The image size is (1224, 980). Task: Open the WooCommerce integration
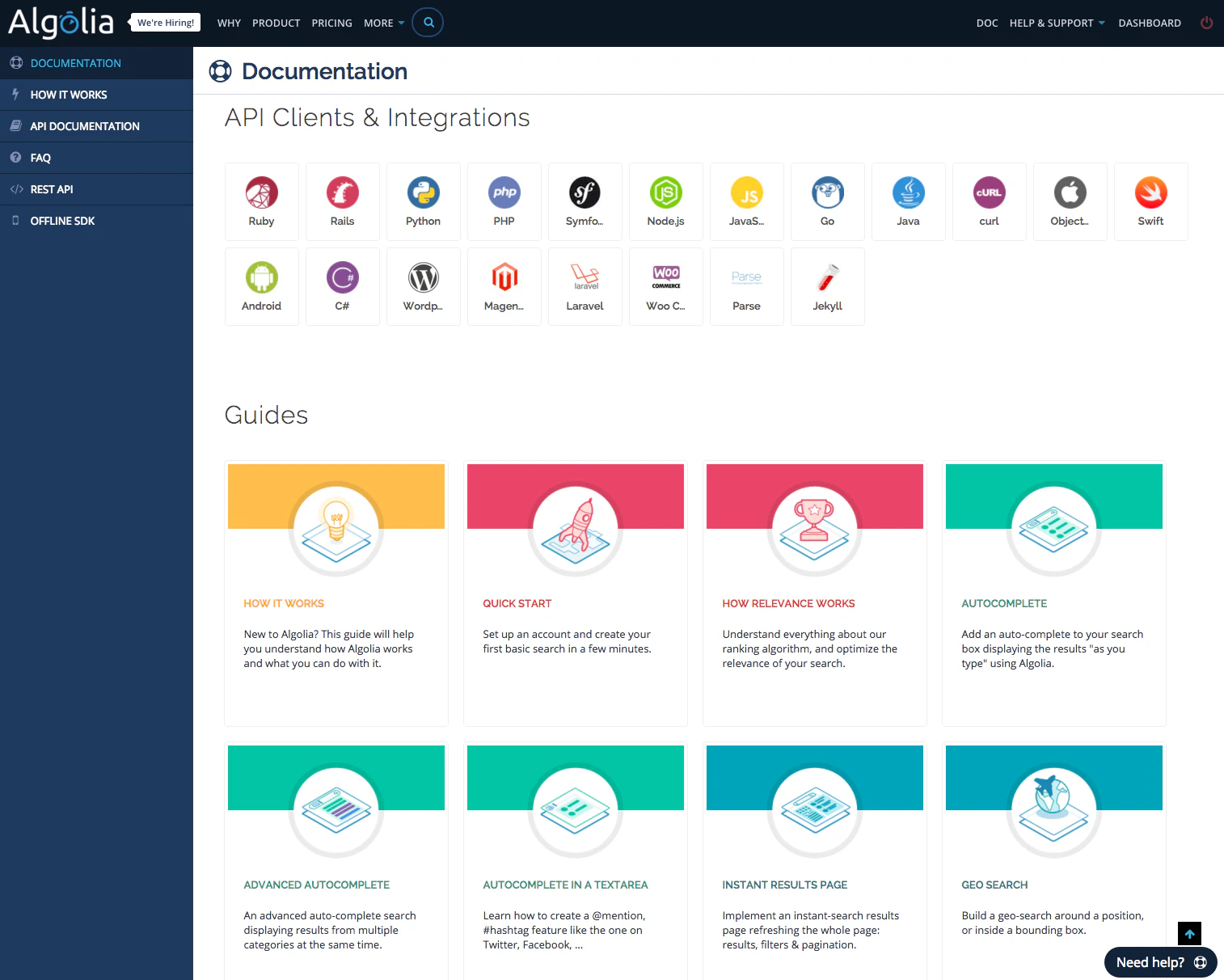(x=665, y=286)
